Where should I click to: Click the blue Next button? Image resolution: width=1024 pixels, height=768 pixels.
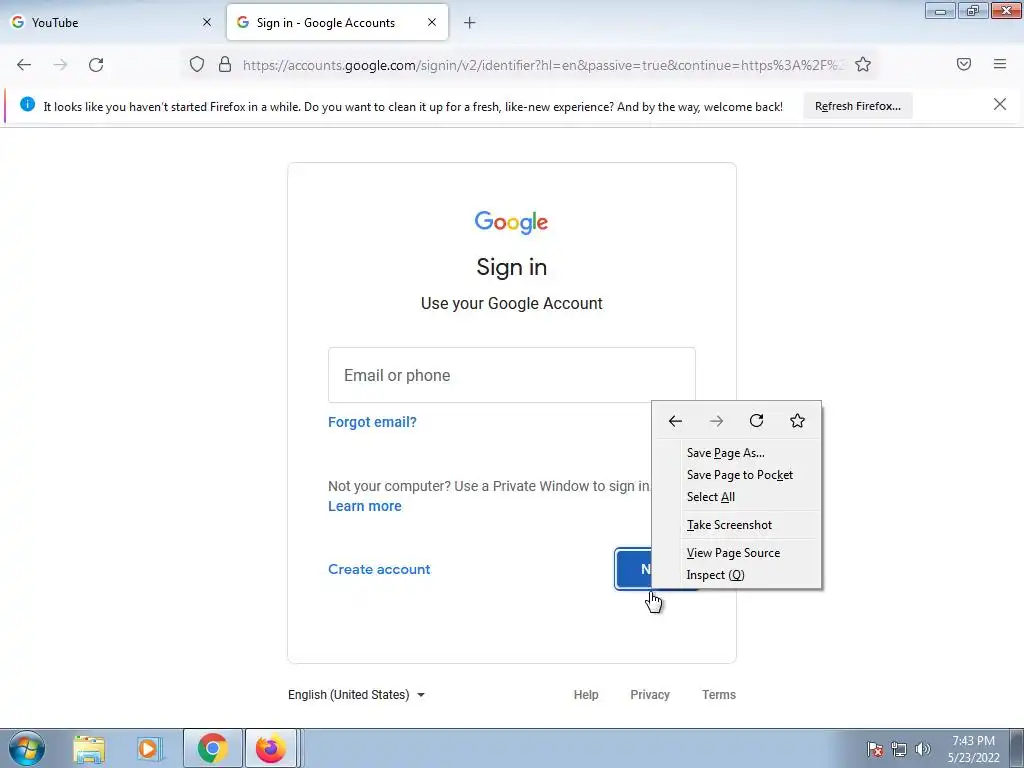pyautogui.click(x=633, y=569)
